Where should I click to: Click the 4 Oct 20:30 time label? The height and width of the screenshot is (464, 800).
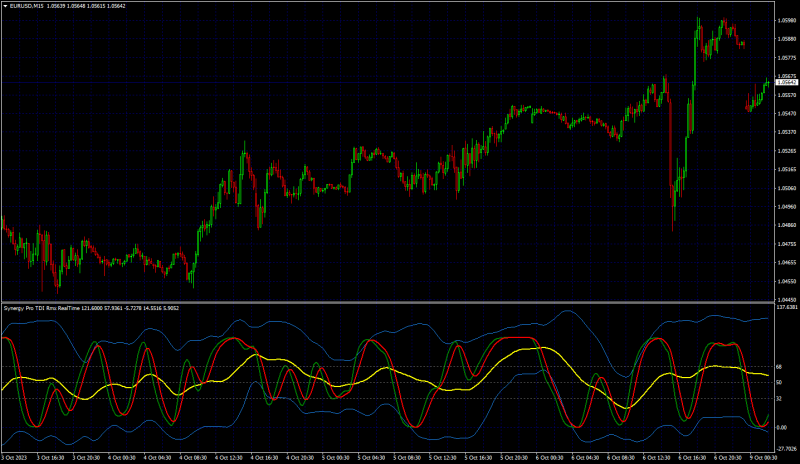pos(300,458)
